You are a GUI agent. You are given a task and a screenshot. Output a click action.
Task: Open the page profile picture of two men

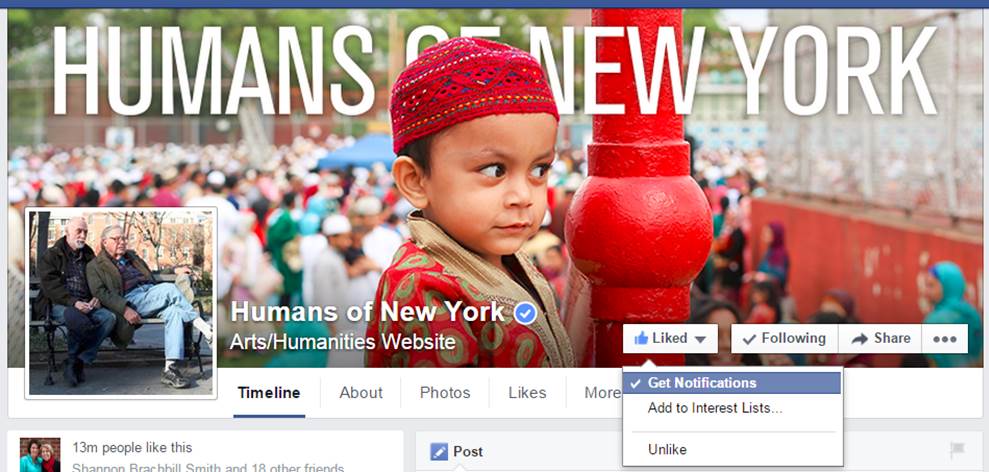(x=121, y=303)
